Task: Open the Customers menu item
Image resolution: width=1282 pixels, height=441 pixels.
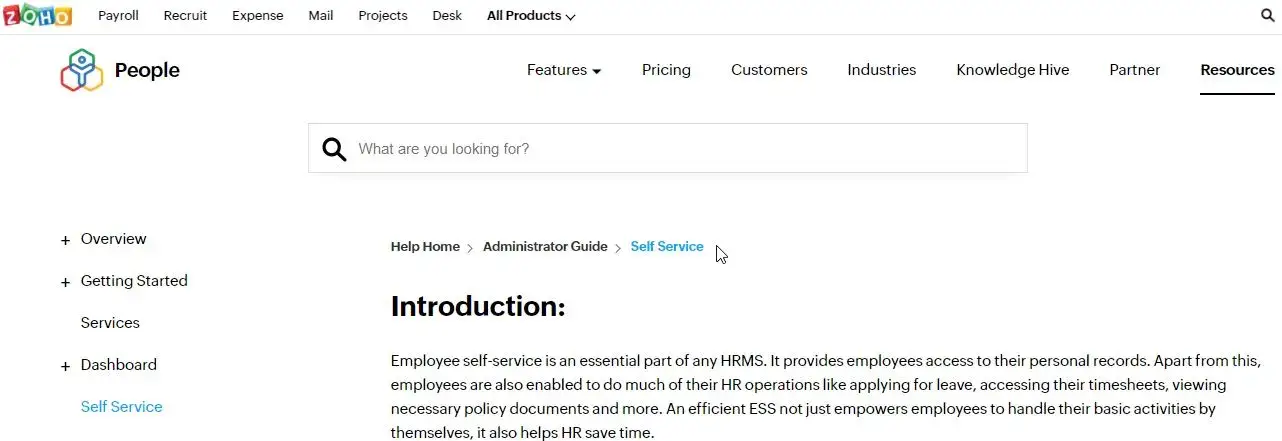Action: click(x=769, y=70)
